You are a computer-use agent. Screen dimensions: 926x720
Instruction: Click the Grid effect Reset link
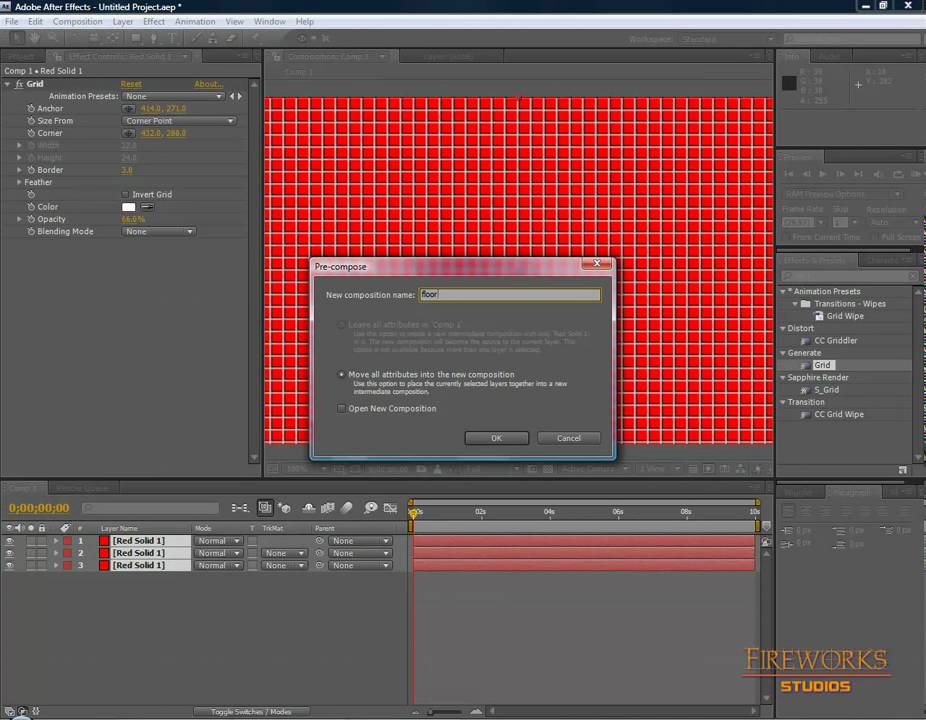131,84
